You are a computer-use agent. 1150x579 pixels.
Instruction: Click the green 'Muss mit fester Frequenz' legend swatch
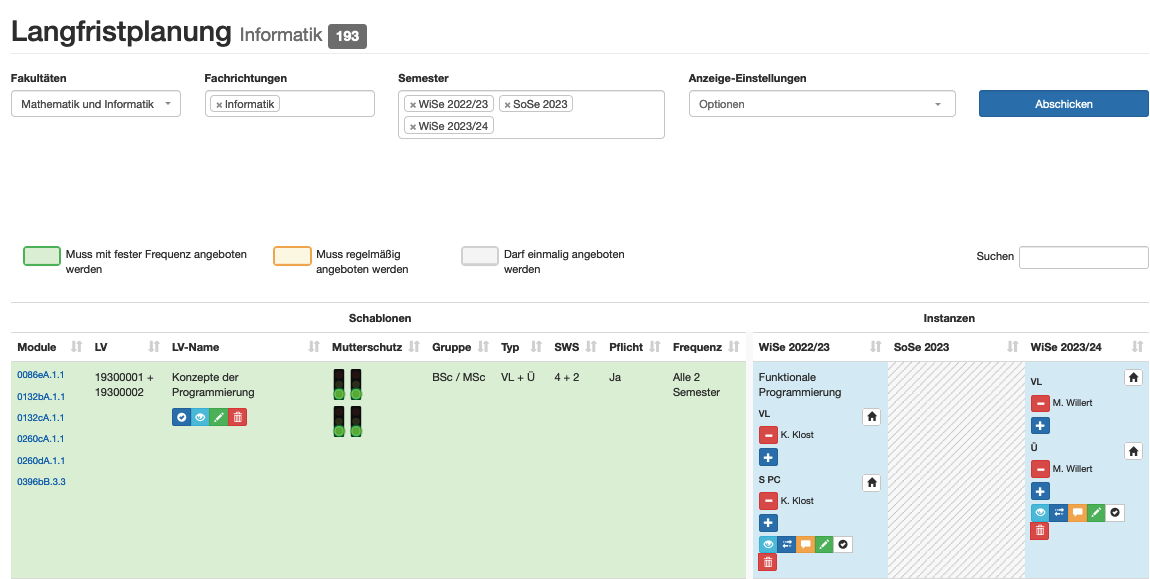(41, 256)
